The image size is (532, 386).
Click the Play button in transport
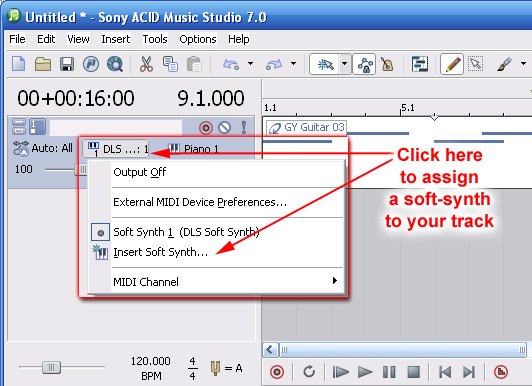(365, 372)
